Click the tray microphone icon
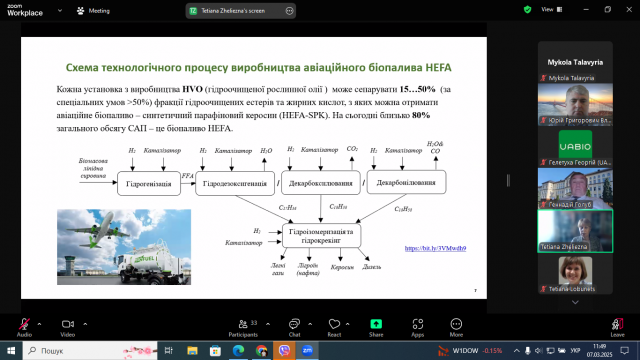Viewport: 640px width, 360px height. [527, 351]
